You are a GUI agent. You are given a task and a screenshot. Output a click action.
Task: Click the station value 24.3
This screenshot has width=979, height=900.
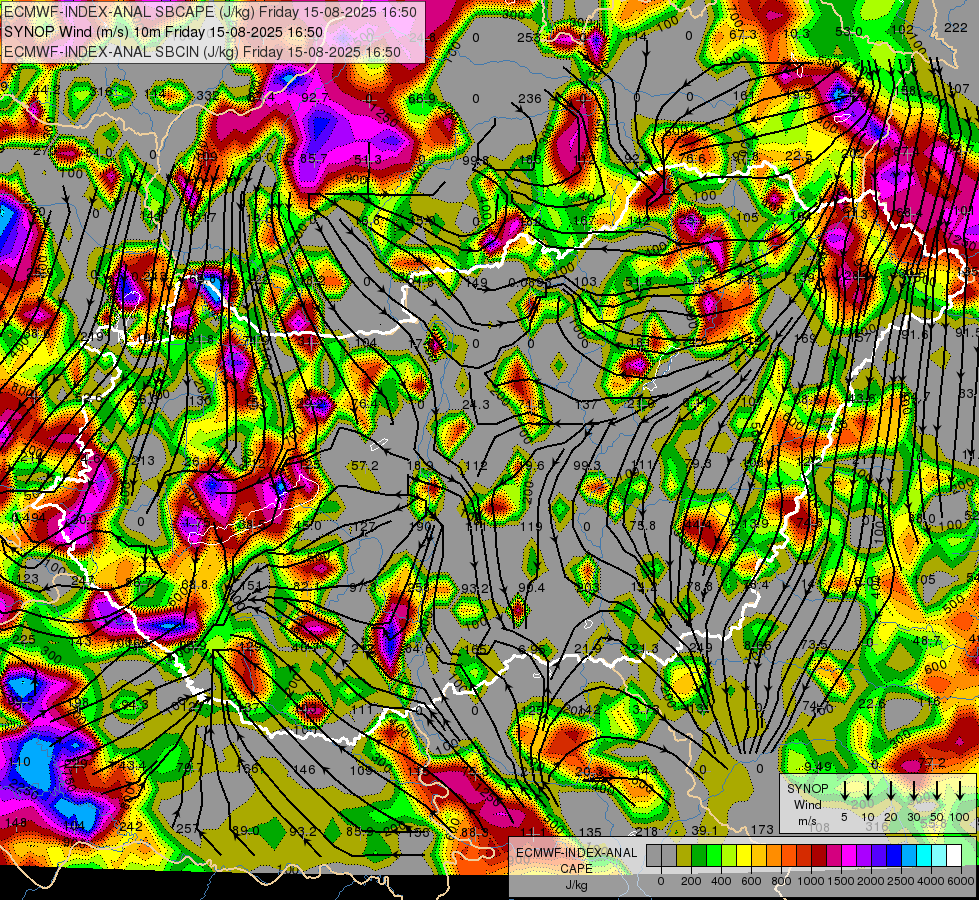point(476,405)
